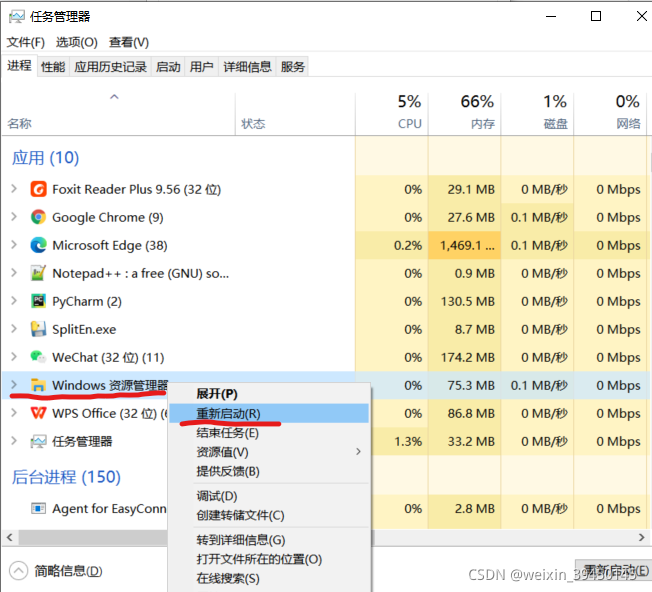Expand the WPS Office process group

14,413
